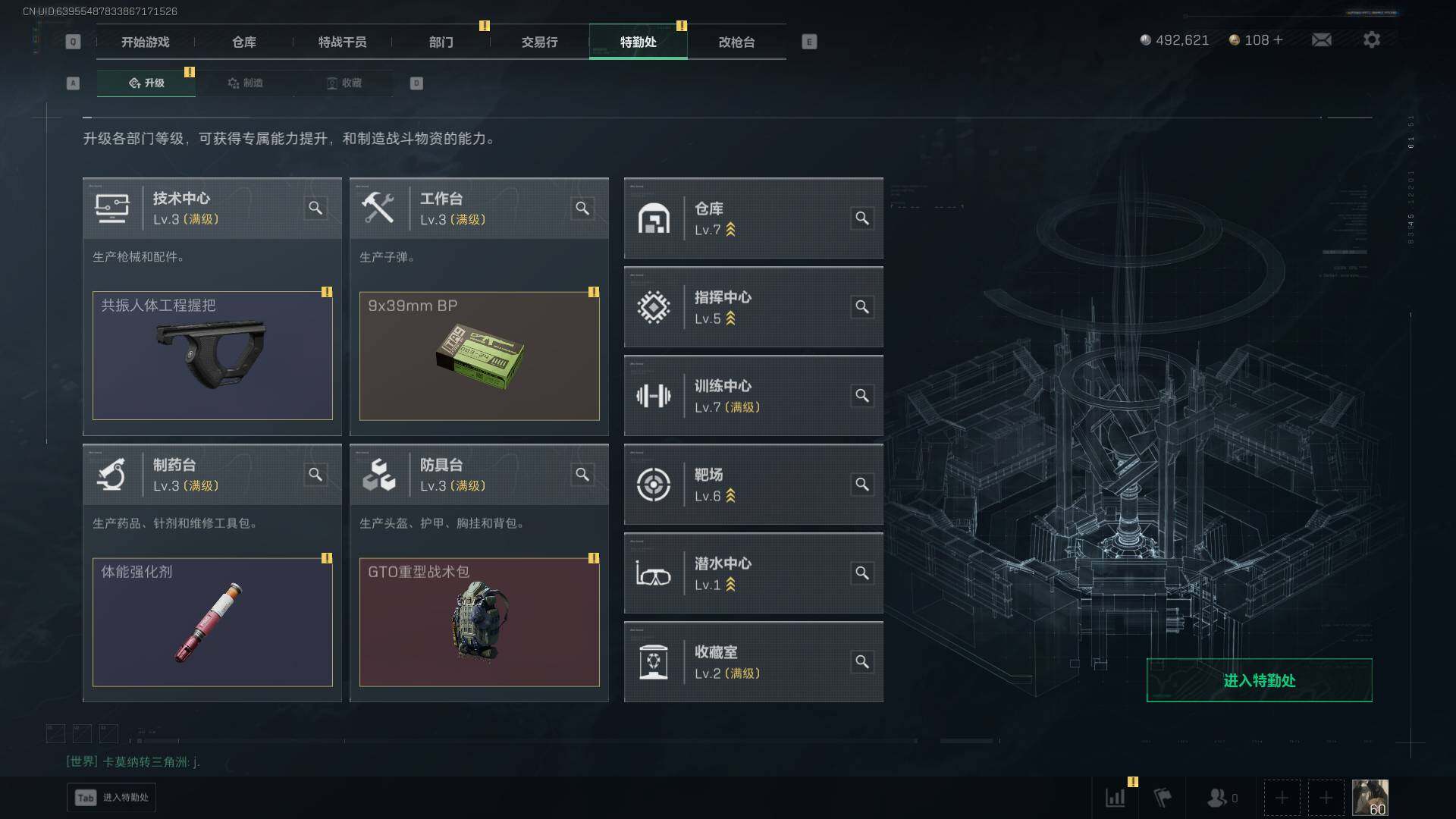Open the settings gear icon

(1371, 39)
